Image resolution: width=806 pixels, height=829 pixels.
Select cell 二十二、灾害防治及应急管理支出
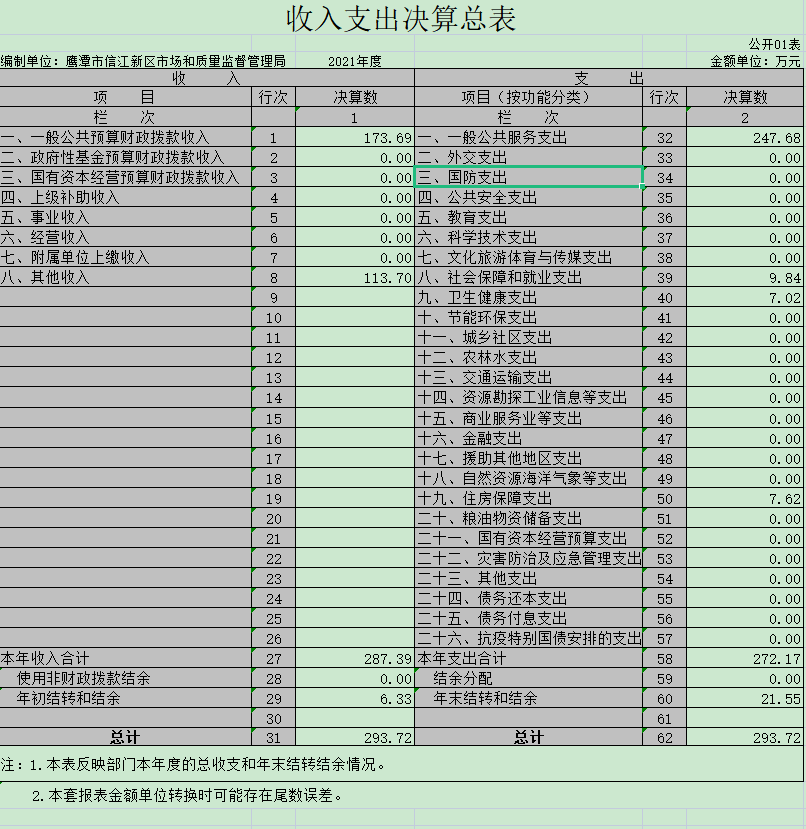pyautogui.click(x=528, y=559)
